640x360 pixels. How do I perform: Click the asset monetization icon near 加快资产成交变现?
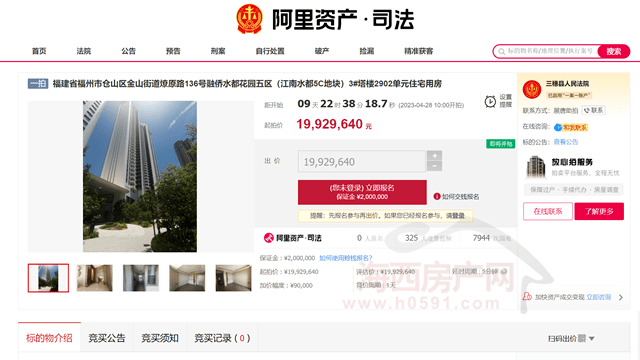pos(527,296)
